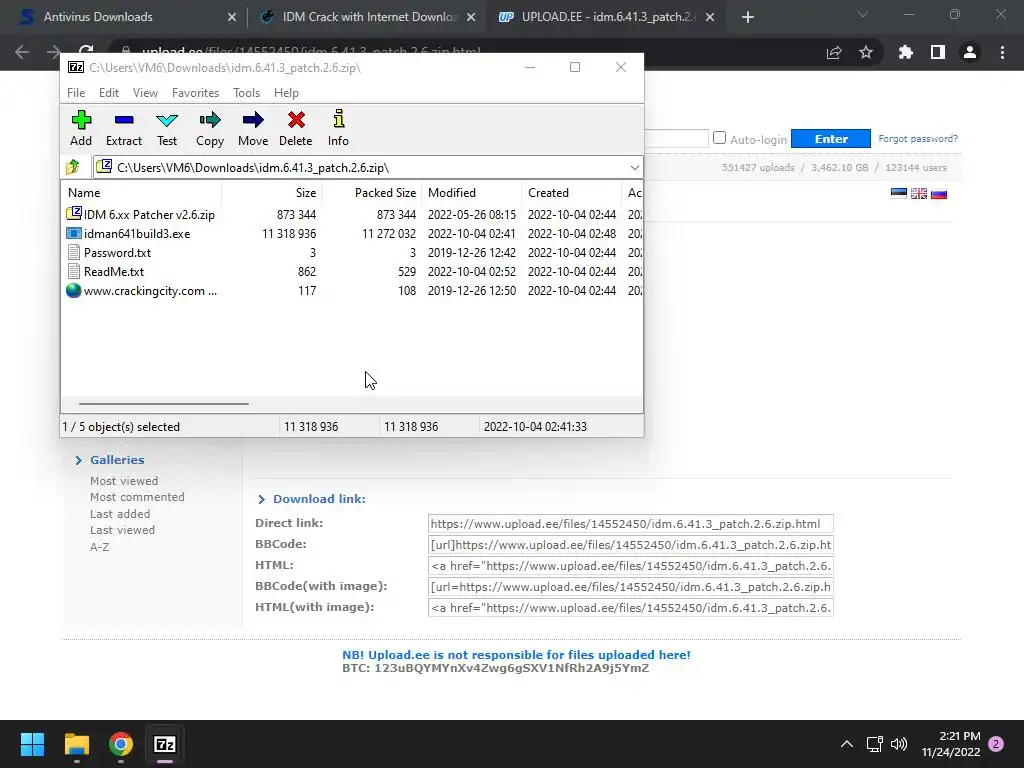Click the Extract toolbar icon

coord(123,128)
